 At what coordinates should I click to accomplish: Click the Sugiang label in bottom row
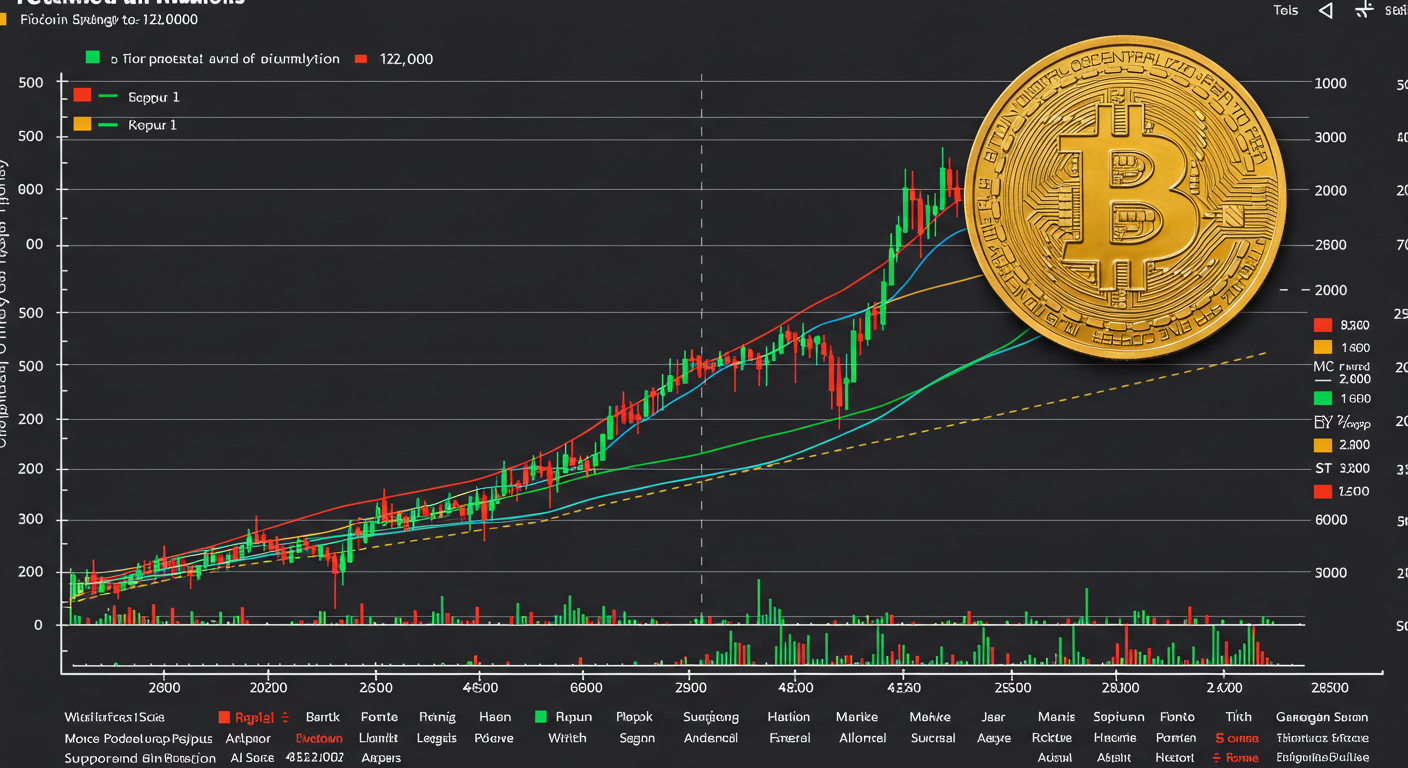[711, 717]
